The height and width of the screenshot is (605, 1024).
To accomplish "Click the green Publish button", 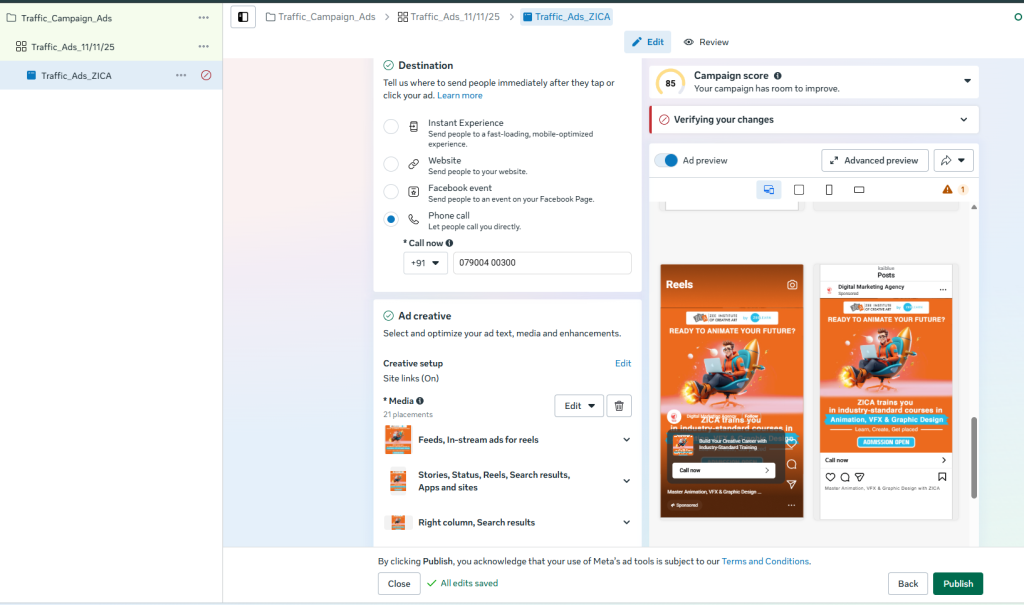I will pos(957,583).
